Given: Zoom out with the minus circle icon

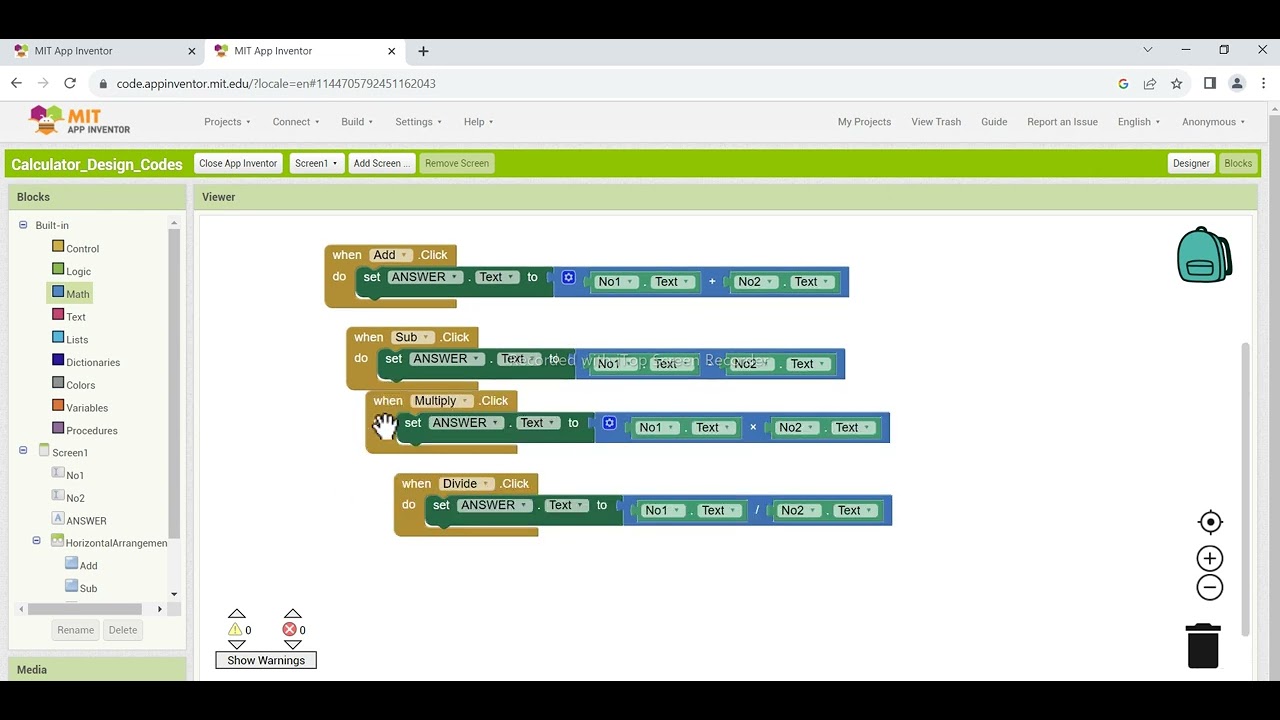Looking at the screenshot, I should [x=1210, y=588].
